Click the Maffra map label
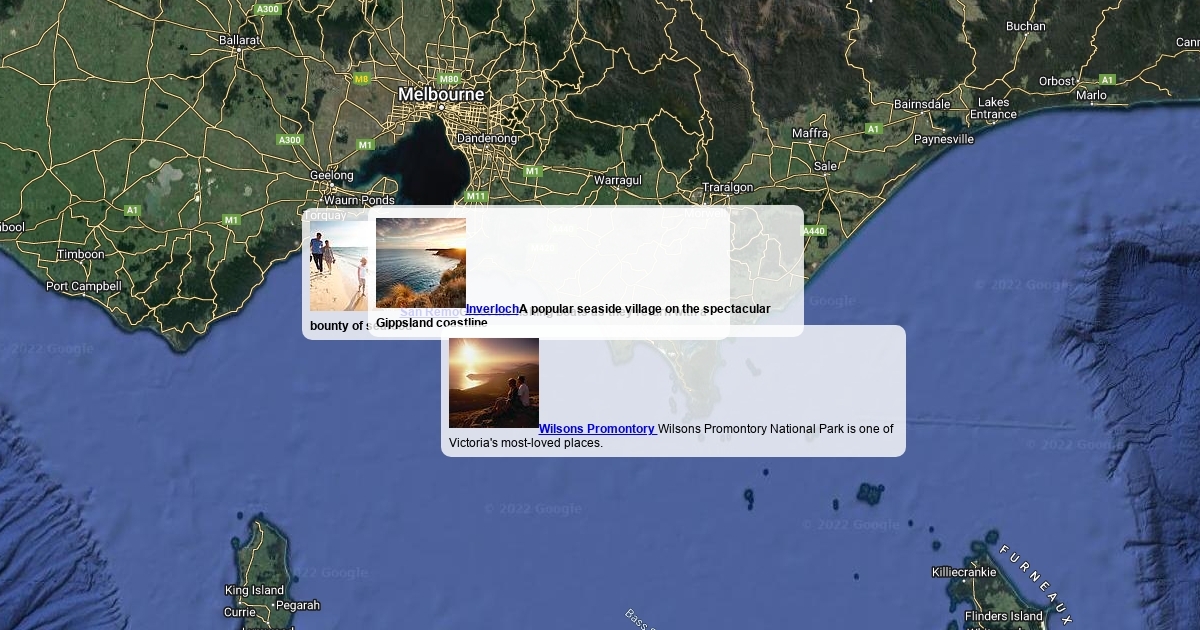This screenshot has height=630, width=1200. pyautogui.click(x=810, y=133)
